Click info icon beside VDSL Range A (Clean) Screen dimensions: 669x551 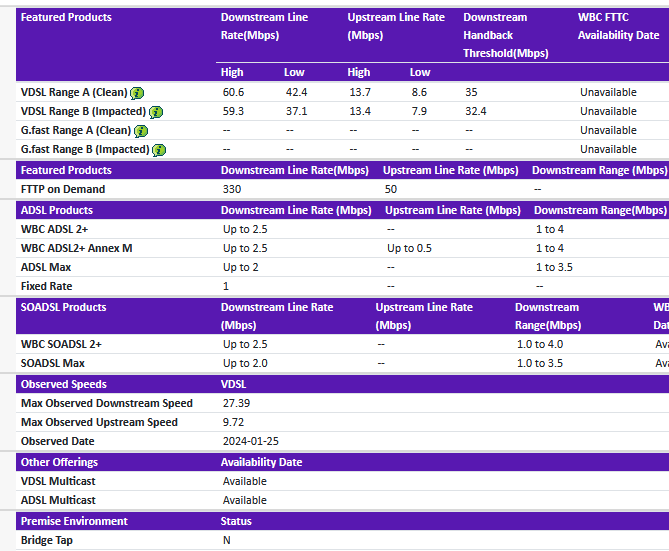coord(137,93)
